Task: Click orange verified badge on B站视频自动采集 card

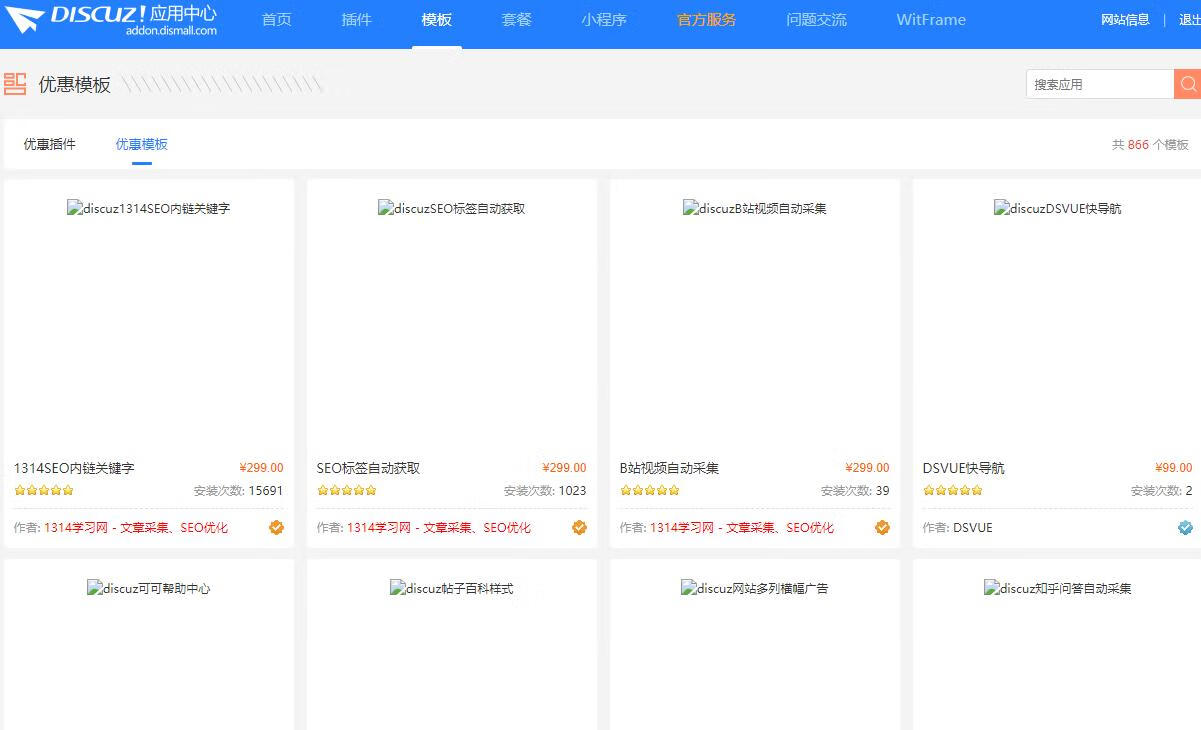Action: coord(882,528)
